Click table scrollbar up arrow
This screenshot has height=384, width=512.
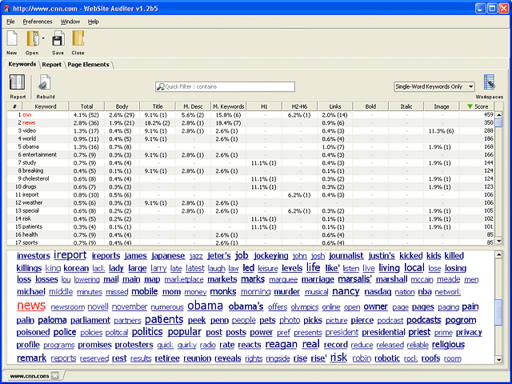499,115
